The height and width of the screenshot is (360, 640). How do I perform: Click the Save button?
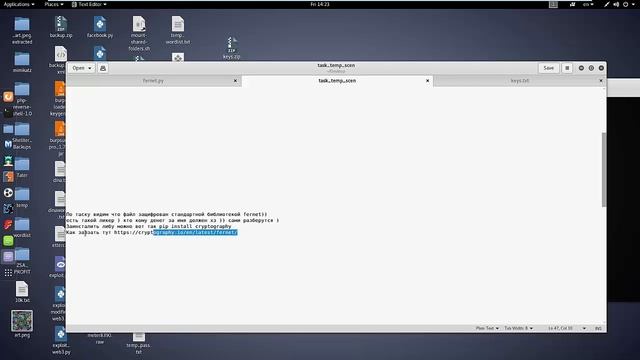549,68
